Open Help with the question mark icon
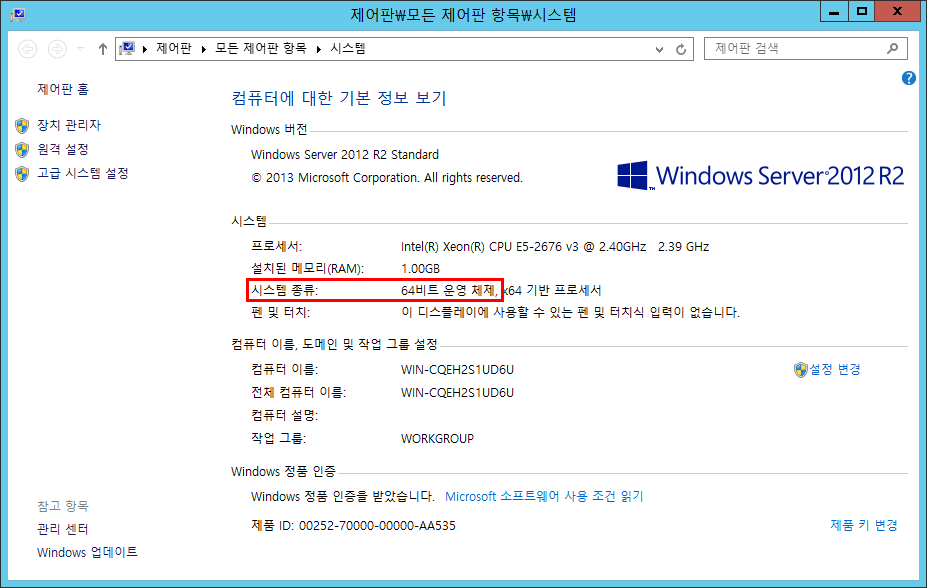Viewport: 927px width, 588px height. pos(909,78)
